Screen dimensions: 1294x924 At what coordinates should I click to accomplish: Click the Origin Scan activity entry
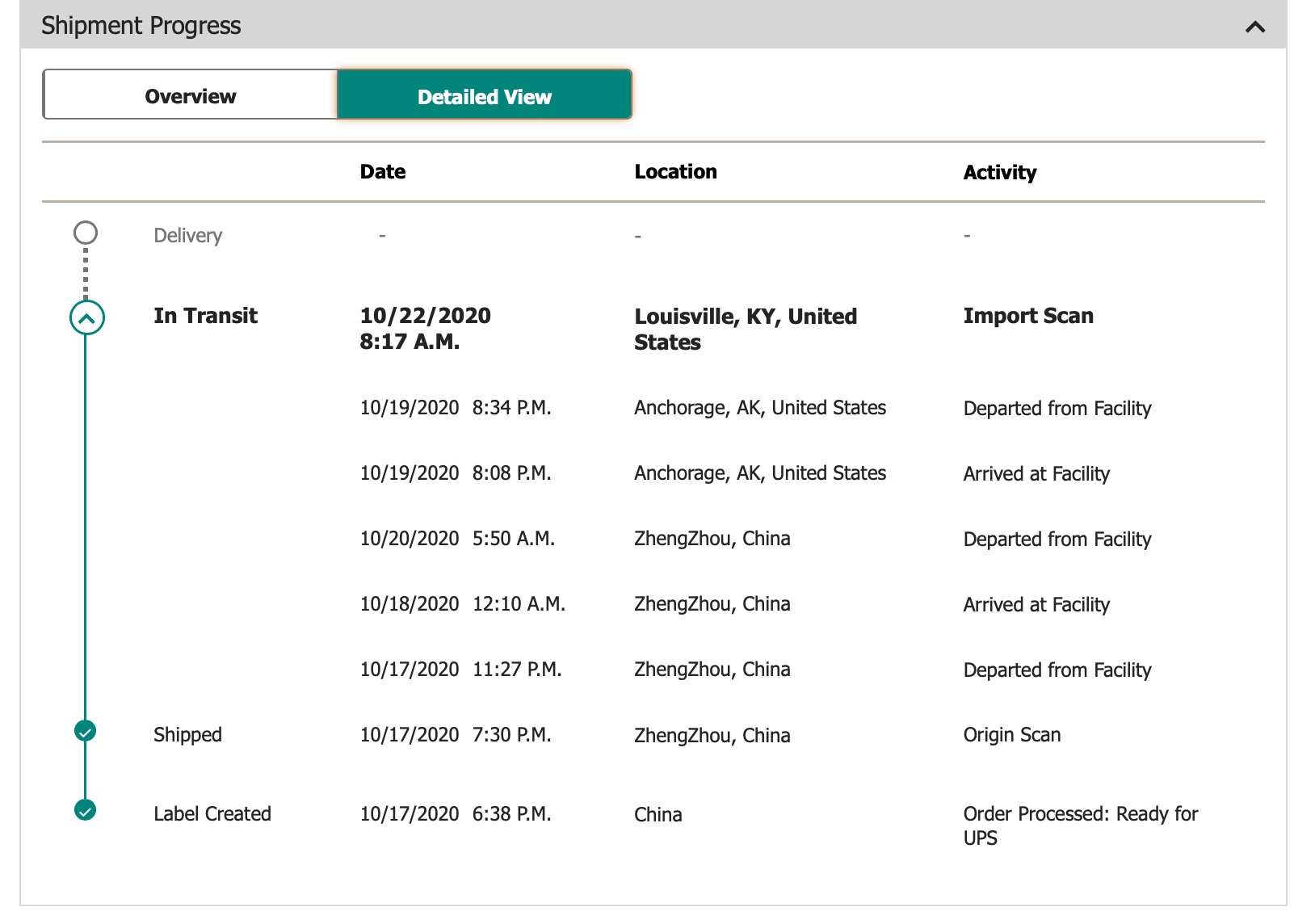pos(1011,735)
